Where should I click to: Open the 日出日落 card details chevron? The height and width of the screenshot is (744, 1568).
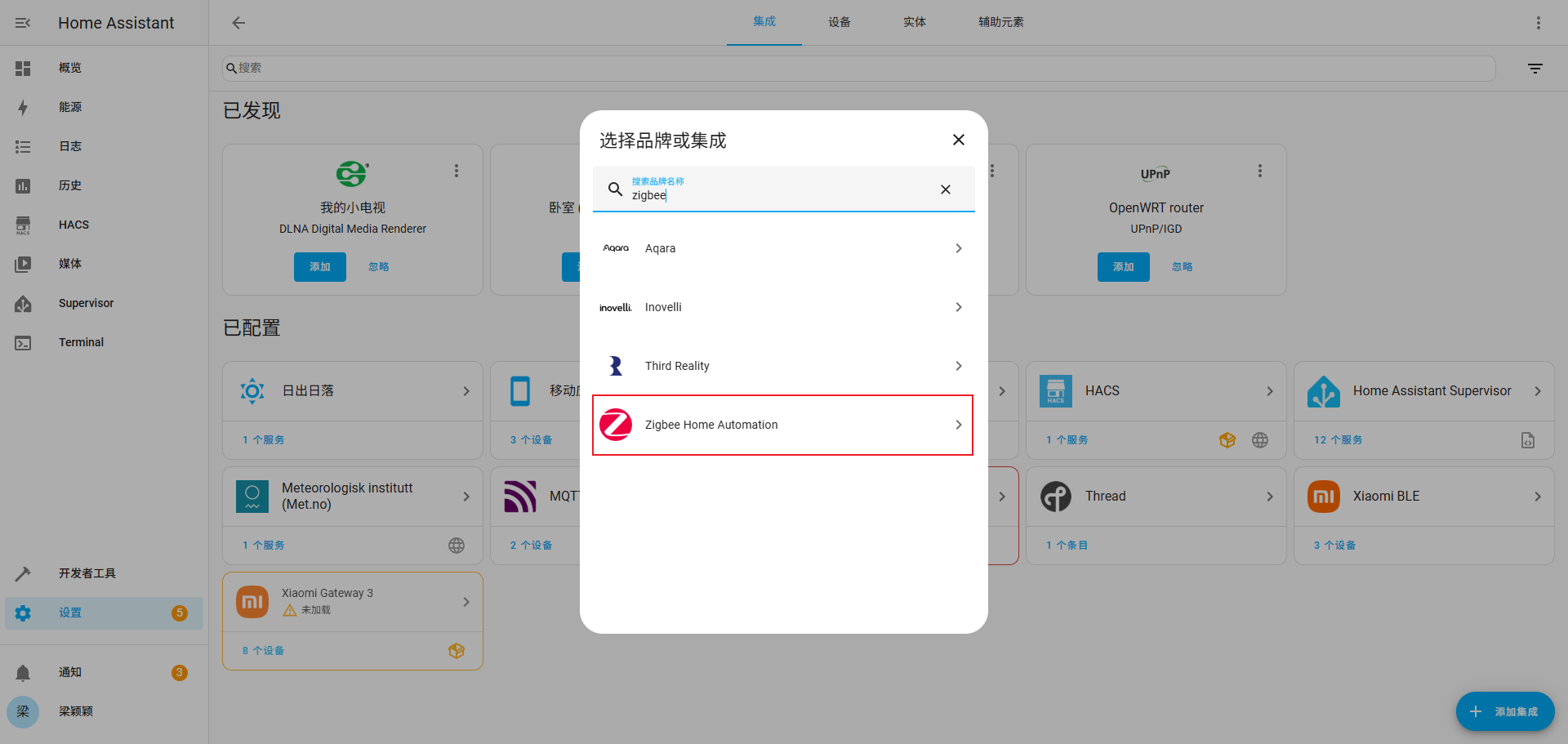click(466, 391)
